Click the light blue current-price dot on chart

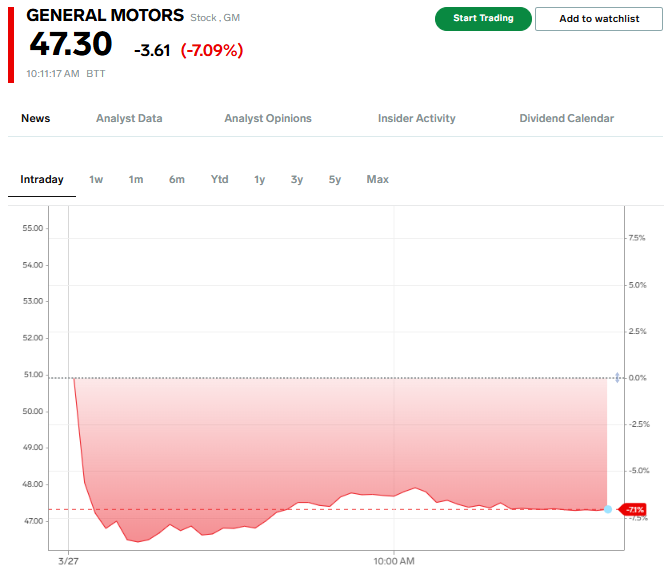(608, 509)
